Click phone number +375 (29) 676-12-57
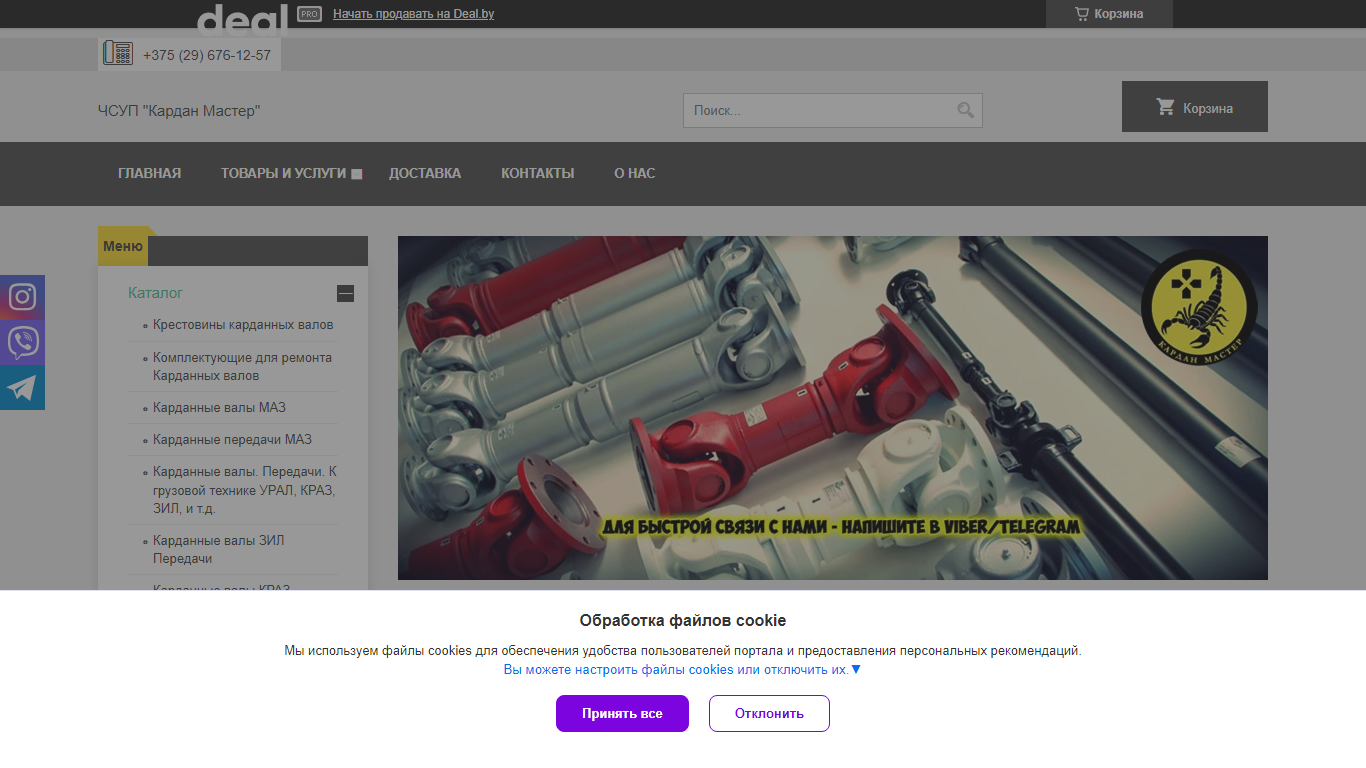 coord(207,55)
